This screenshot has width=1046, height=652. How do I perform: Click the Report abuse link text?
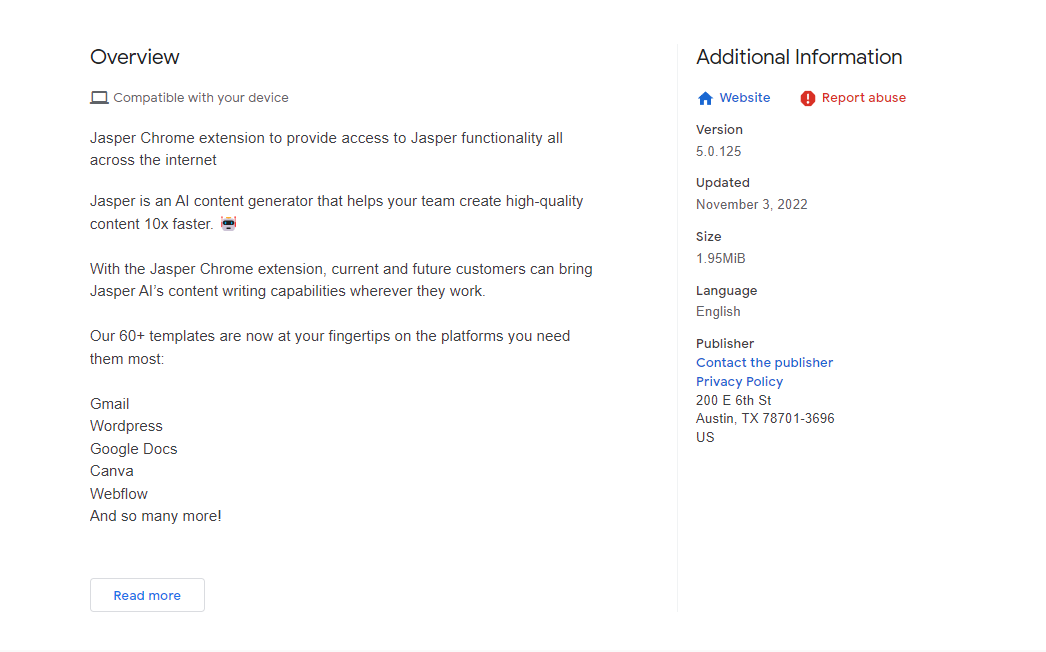click(x=864, y=98)
